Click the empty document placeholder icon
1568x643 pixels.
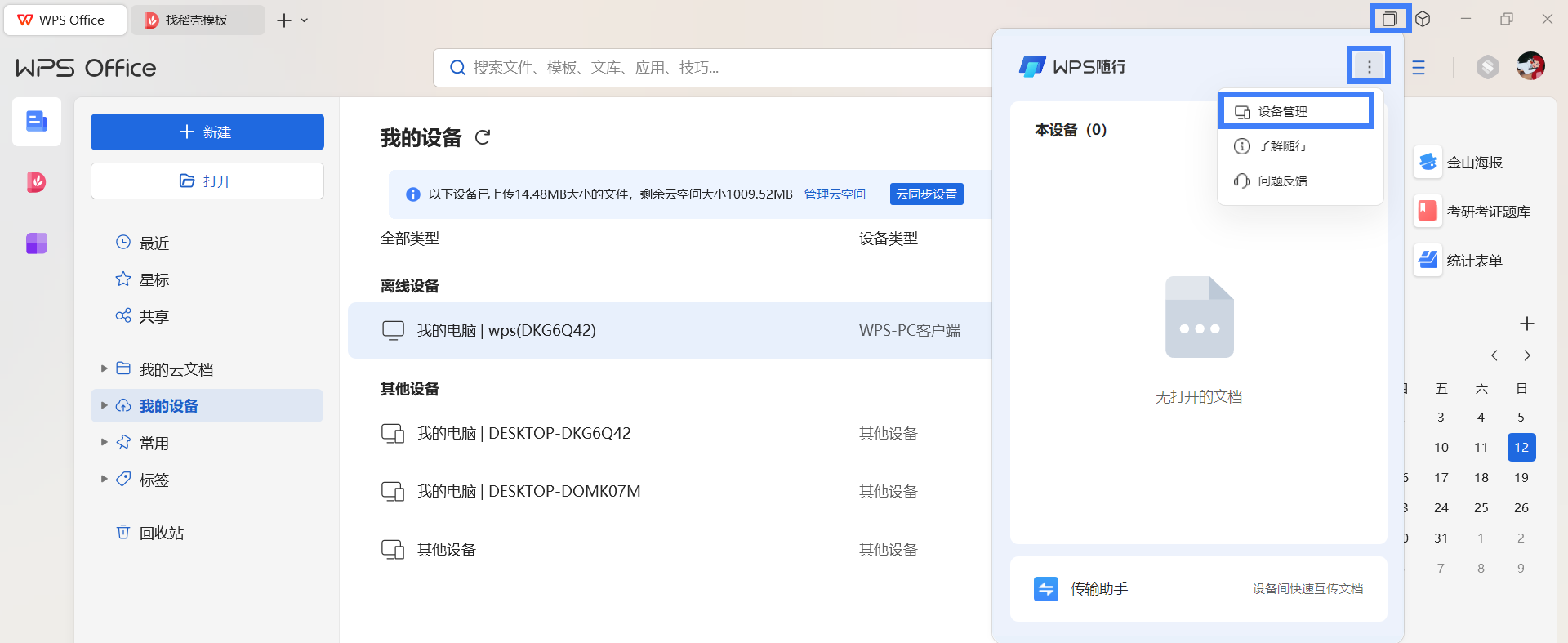click(x=1199, y=317)
